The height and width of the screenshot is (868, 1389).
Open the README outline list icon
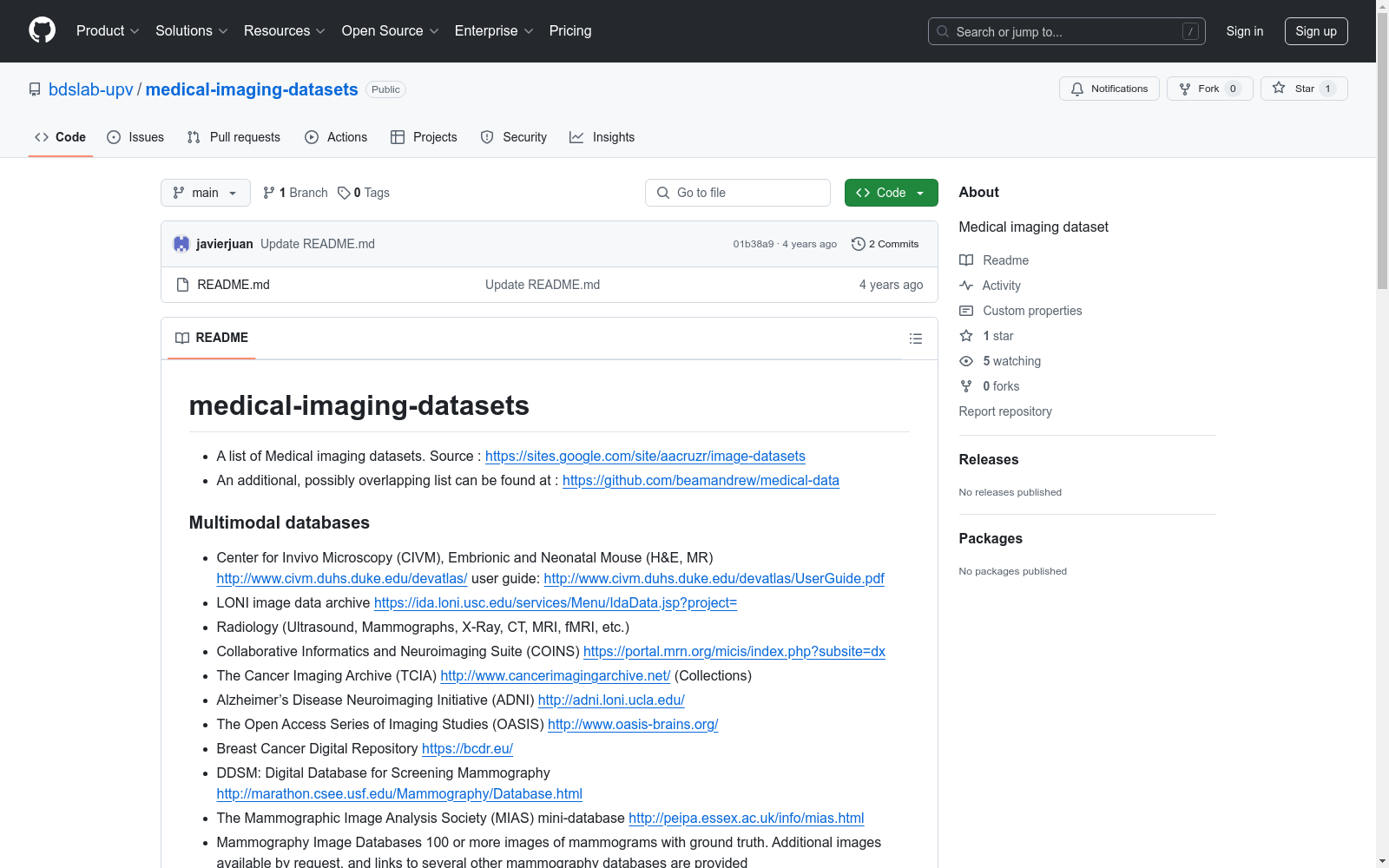(x=916, y=338)
